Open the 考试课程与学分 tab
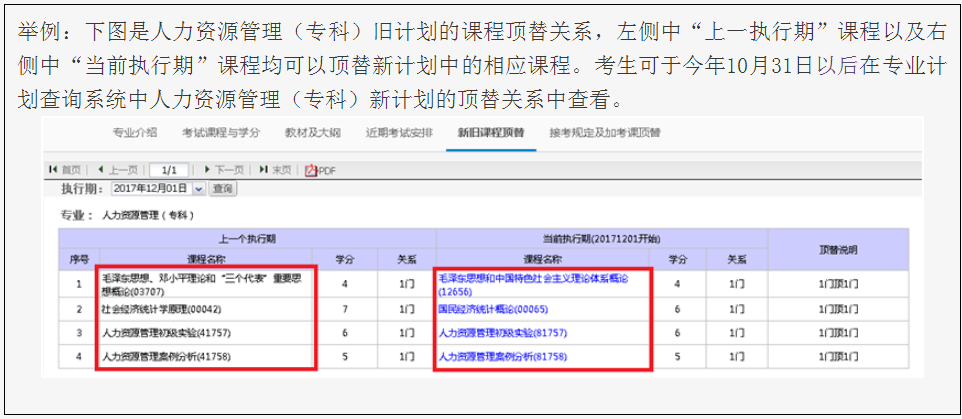 pyautogui.click(x=221, y=132)
